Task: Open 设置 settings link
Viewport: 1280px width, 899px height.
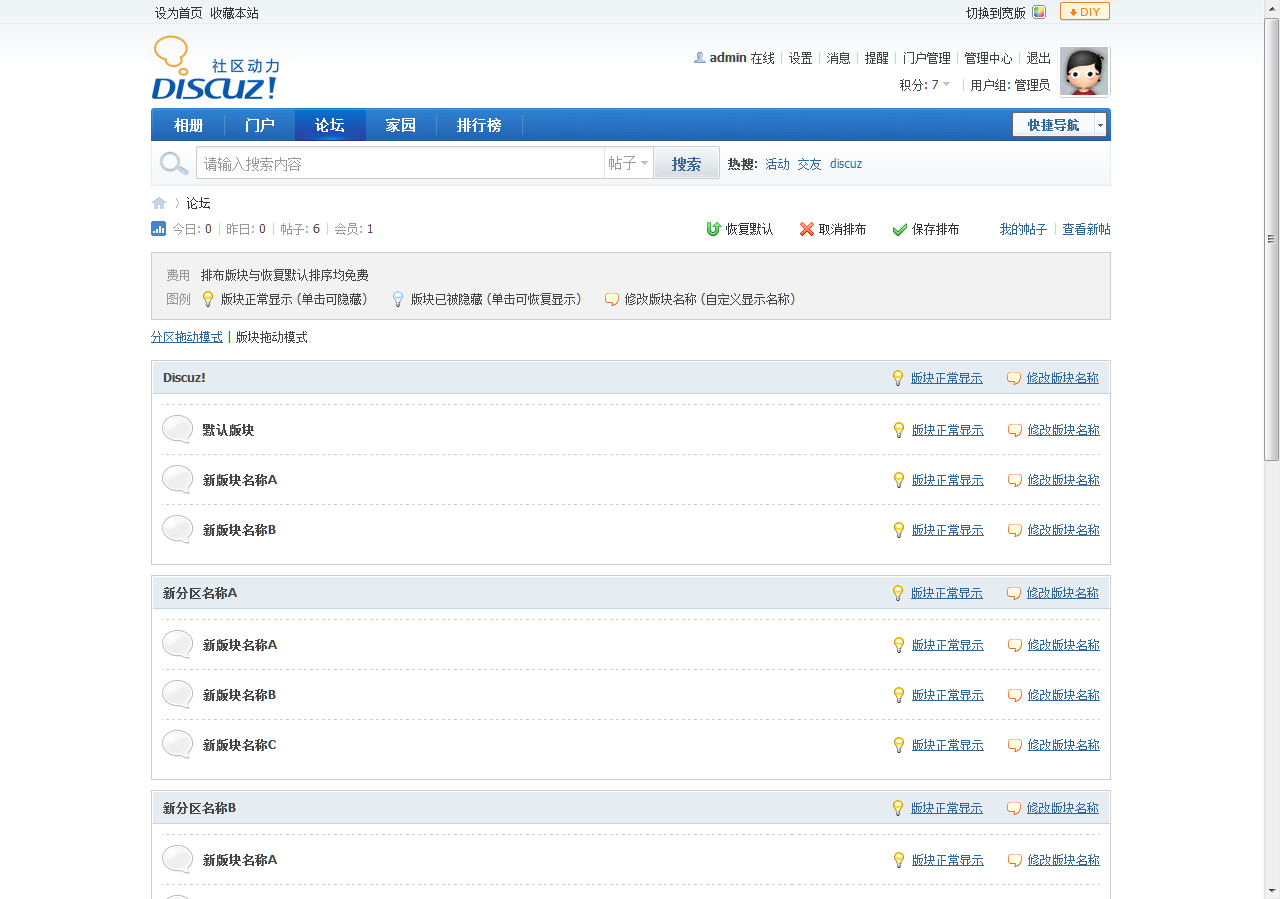Action: pyautogui.click(x=800, y=58)
